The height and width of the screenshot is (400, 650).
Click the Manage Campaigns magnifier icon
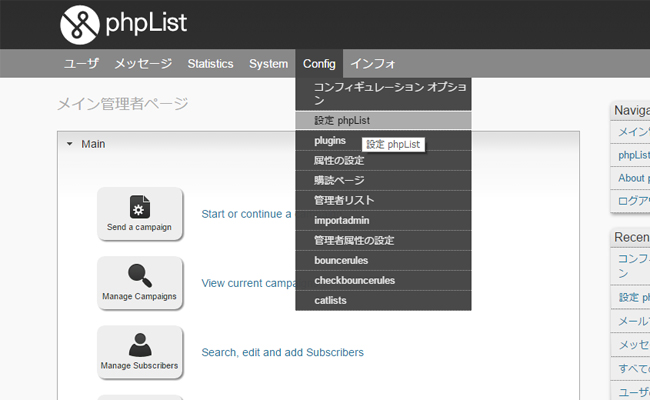[x=140, y=275]
